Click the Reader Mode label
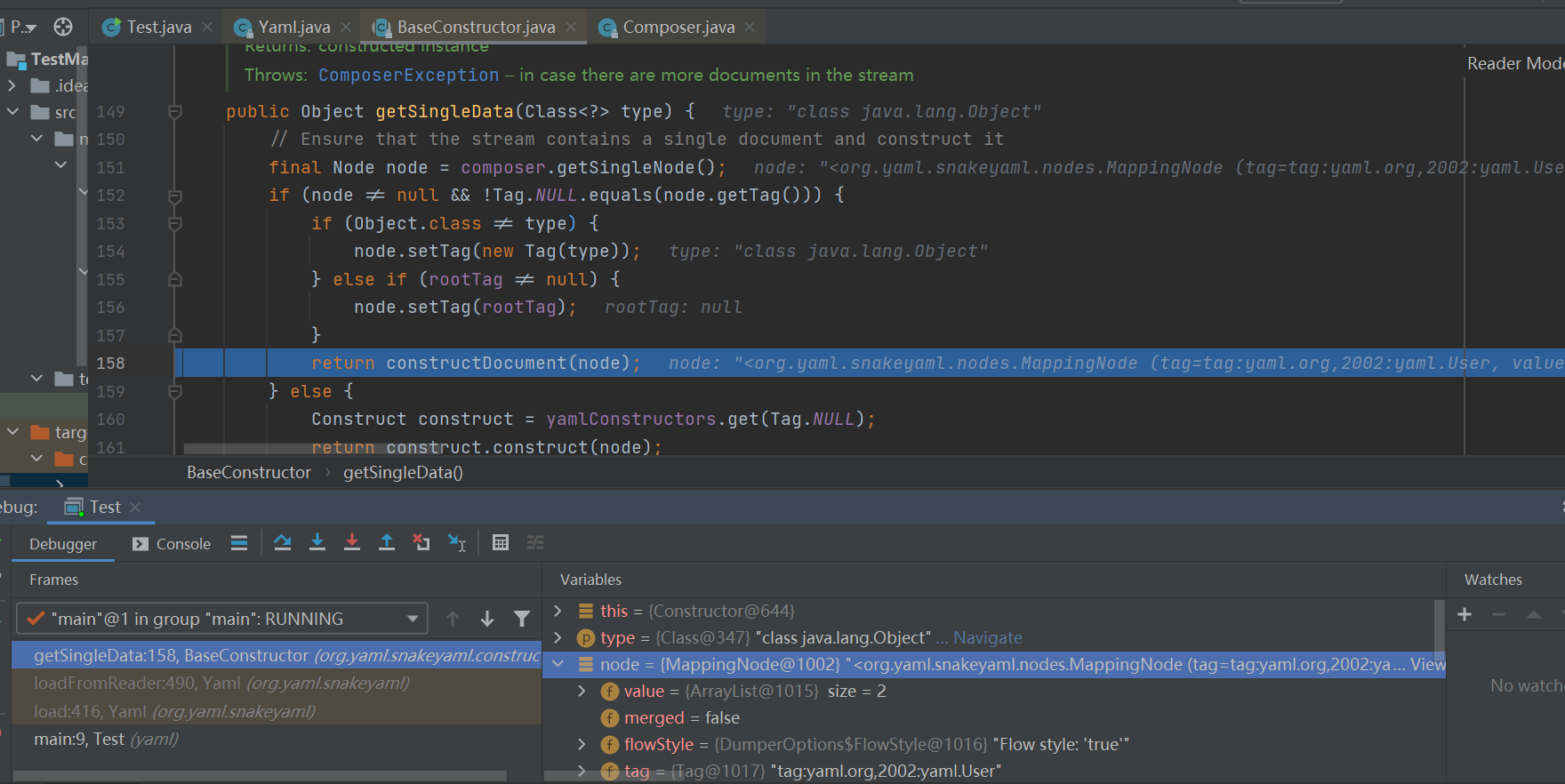This screenshot has height=784, width=1565. tap(1515, 63)
